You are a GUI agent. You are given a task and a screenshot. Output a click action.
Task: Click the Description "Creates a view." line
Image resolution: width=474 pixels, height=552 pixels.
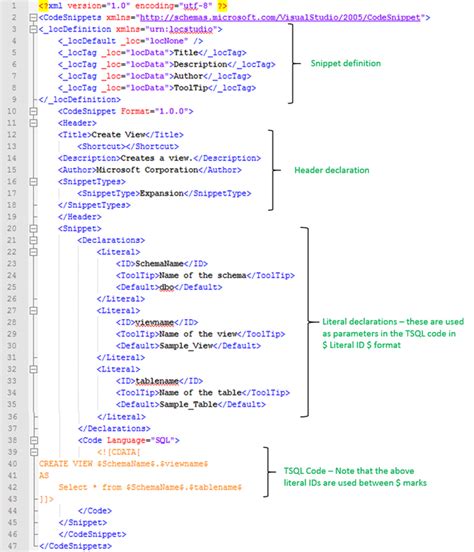tap(160, 158)
